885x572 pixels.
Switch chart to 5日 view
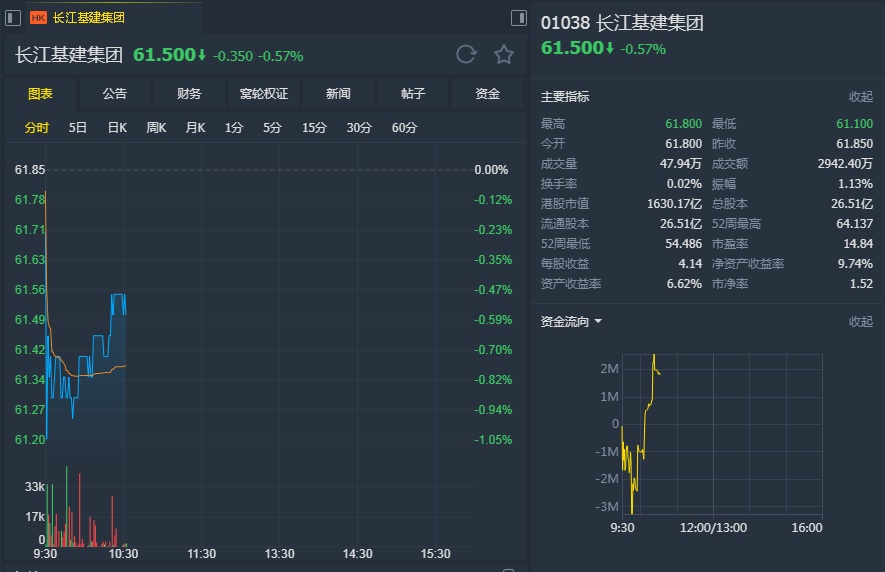point(78,128)
